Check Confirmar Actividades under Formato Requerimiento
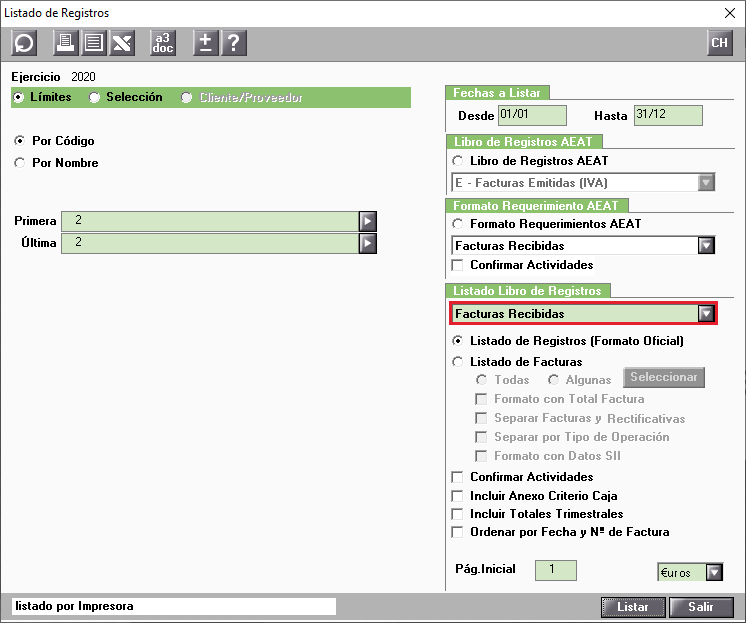This screenshot has width=746, height=623. [458, 265]
